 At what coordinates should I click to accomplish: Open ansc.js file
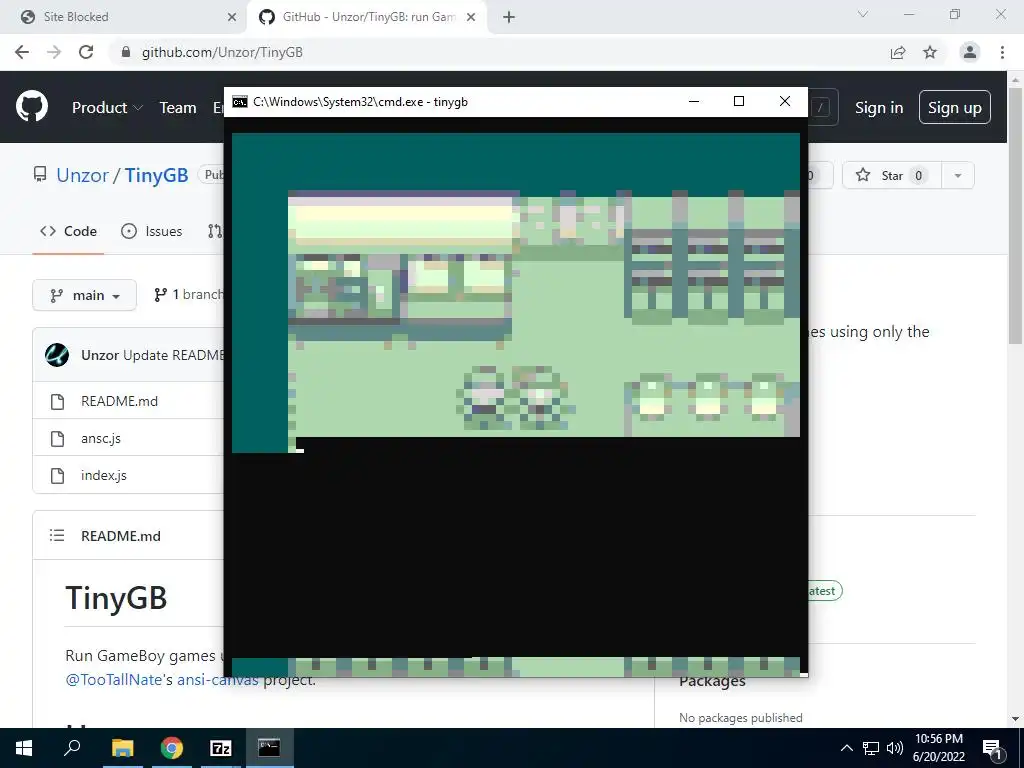coord(101,438)
